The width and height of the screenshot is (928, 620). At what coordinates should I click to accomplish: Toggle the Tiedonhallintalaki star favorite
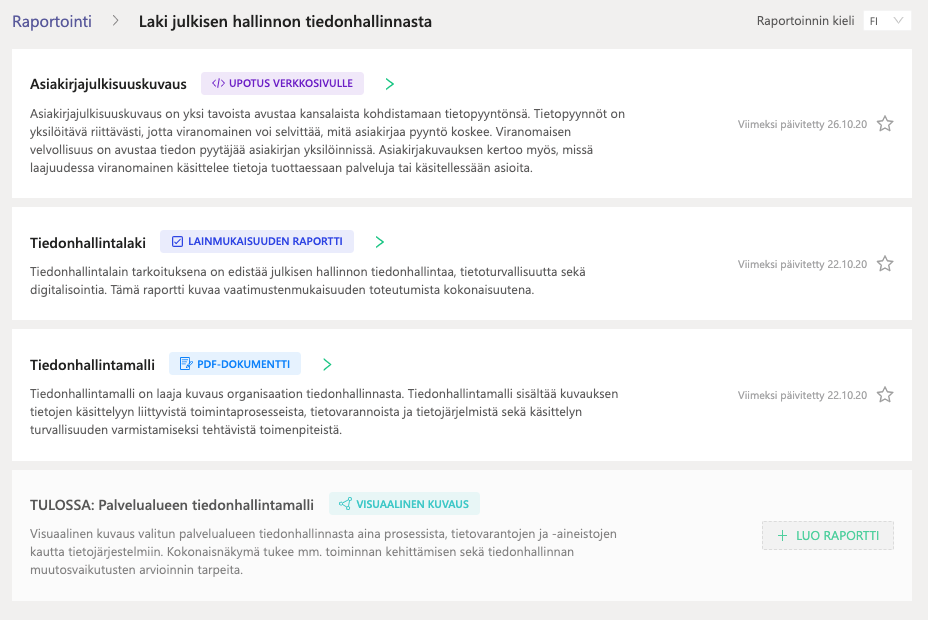tap(885, 264)
